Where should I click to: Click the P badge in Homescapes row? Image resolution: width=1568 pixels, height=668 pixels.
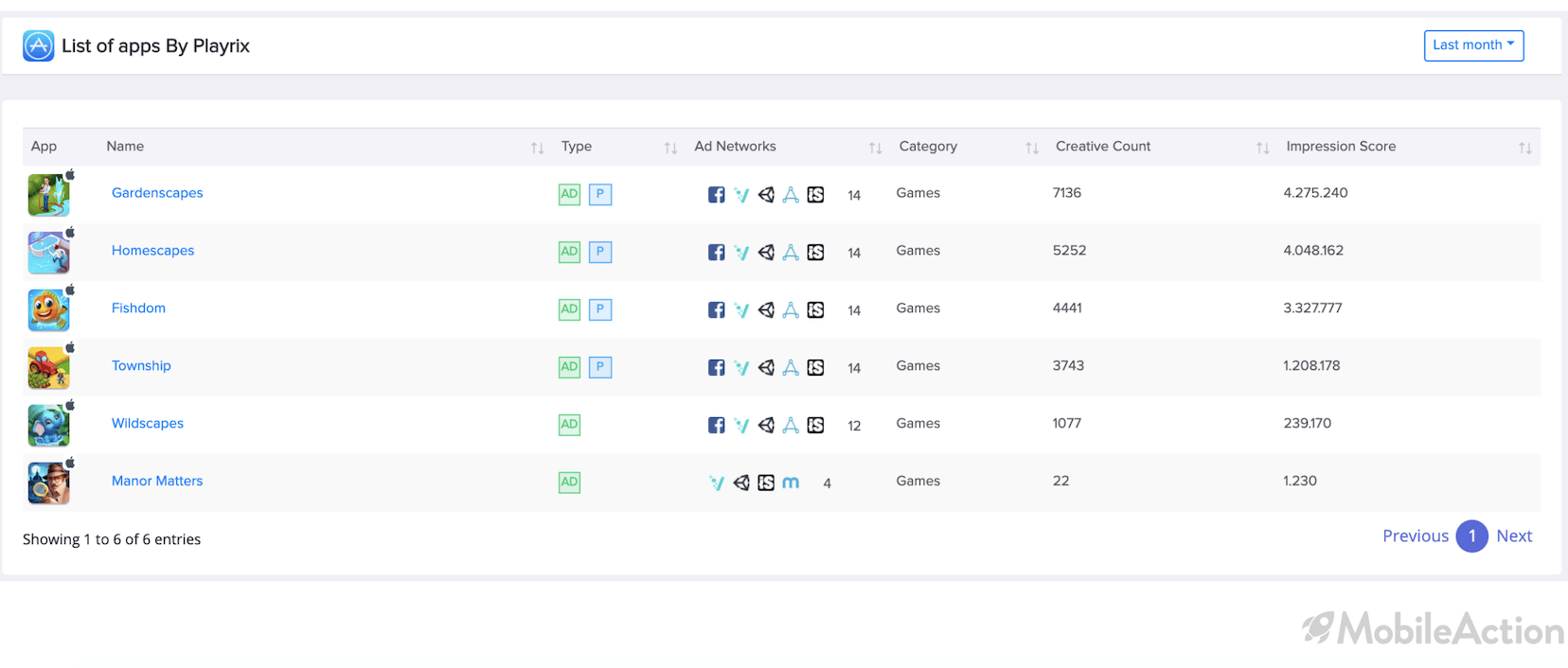point(600,252)
